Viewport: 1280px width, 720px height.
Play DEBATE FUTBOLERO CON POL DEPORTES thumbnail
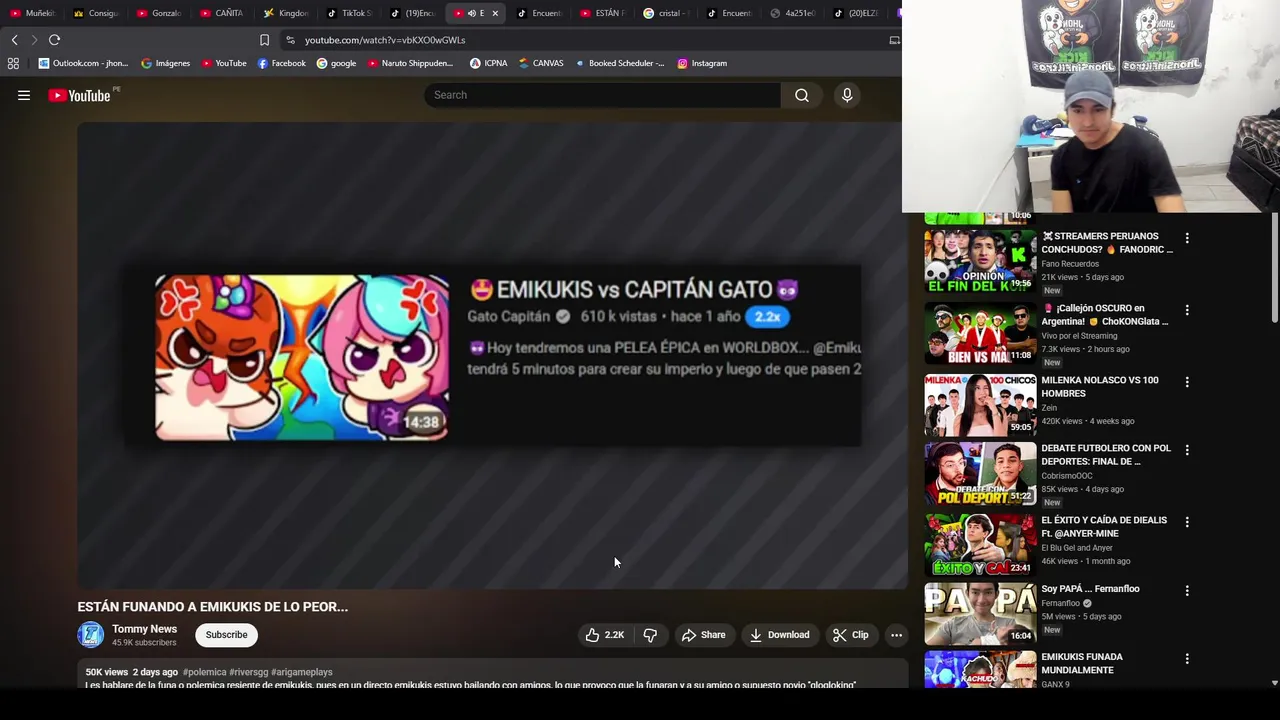click(980, 473)
